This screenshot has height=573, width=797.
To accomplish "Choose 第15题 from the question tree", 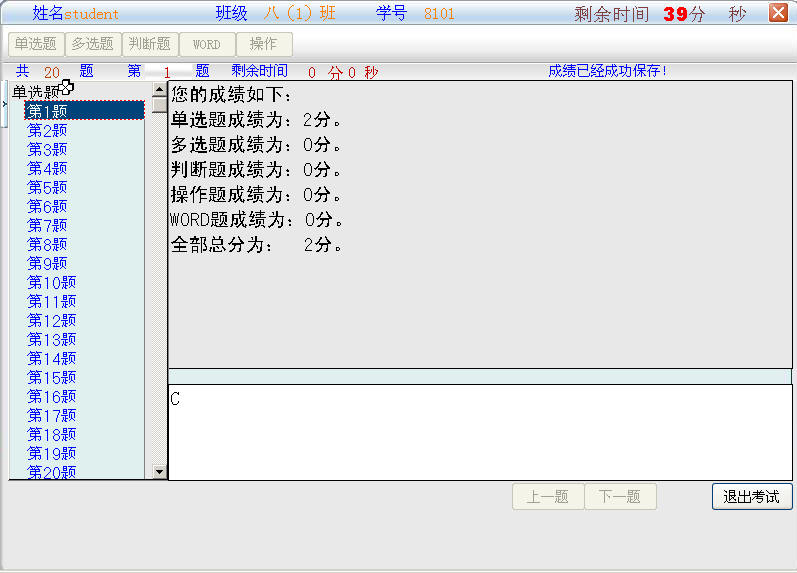I will coord(51,377).
